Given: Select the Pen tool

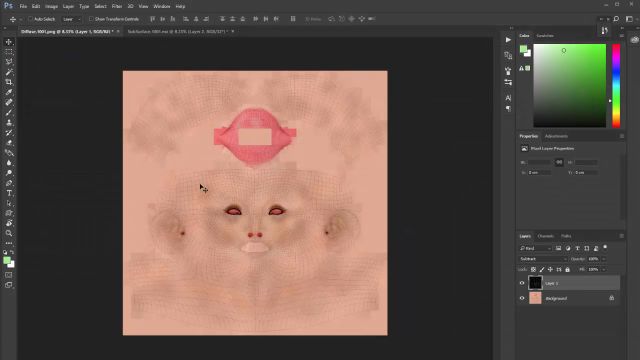Looking at the screenshot, I should tap(9, 183).
